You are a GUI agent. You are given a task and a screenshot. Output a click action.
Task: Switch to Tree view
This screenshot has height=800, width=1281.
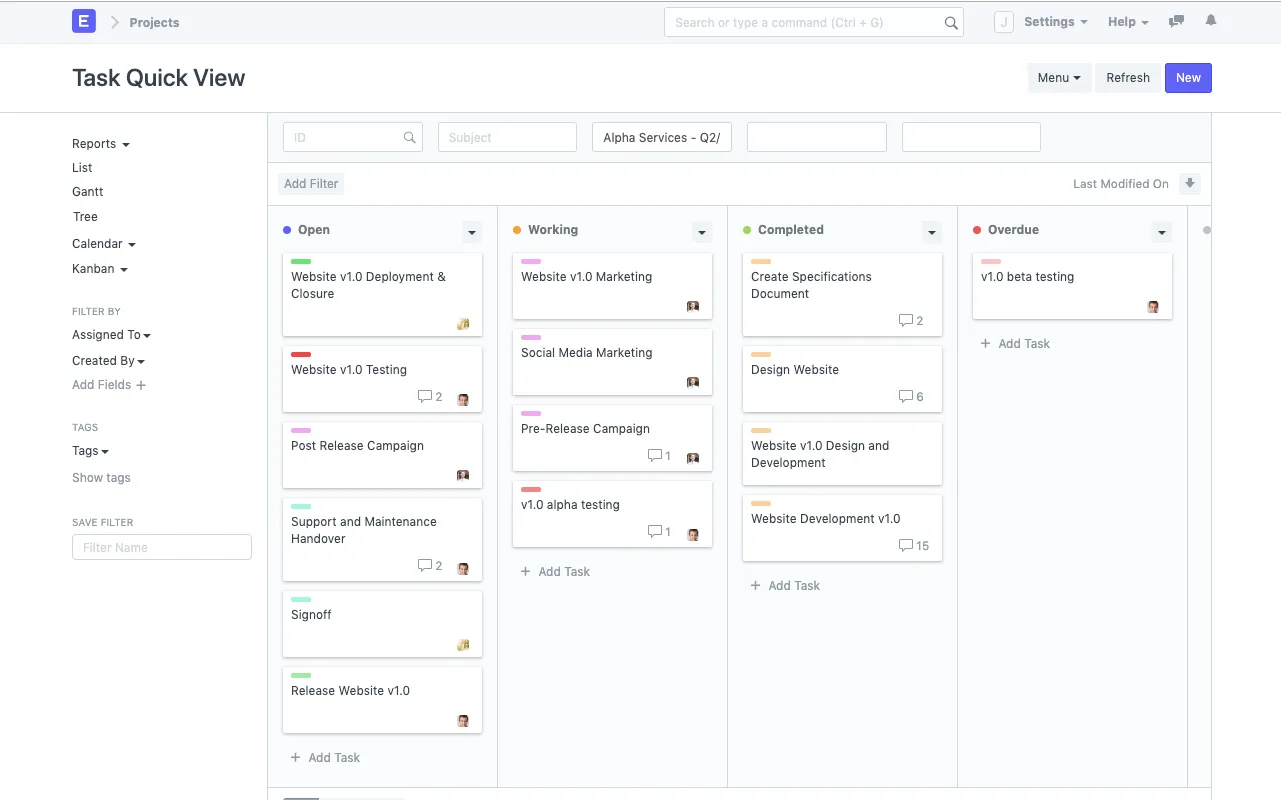point(85,217)
